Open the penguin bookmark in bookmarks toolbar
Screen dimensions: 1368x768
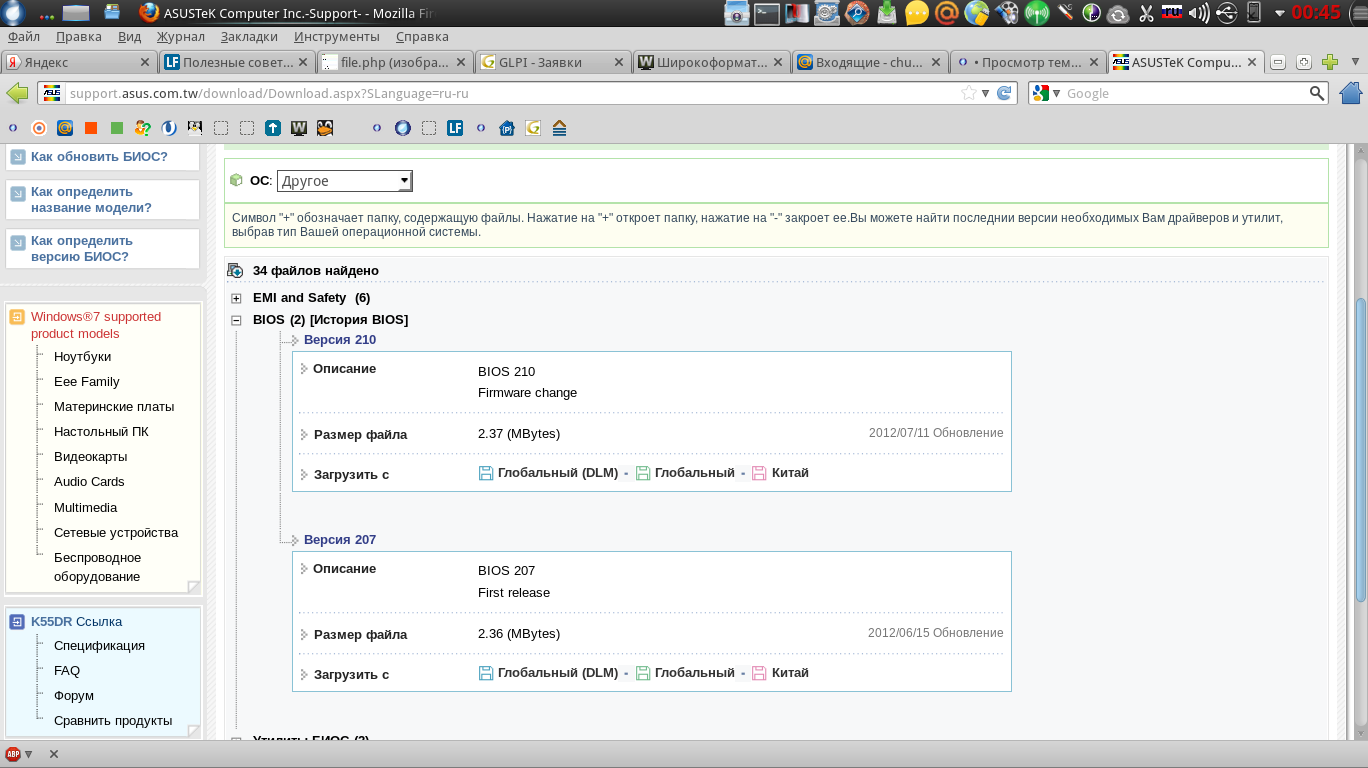pos(324,128)
